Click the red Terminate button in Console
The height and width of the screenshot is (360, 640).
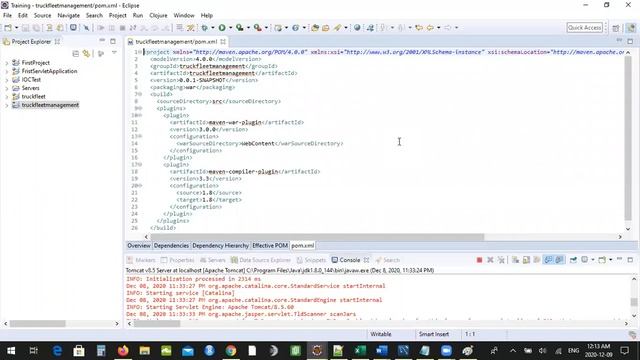[480, 260]
